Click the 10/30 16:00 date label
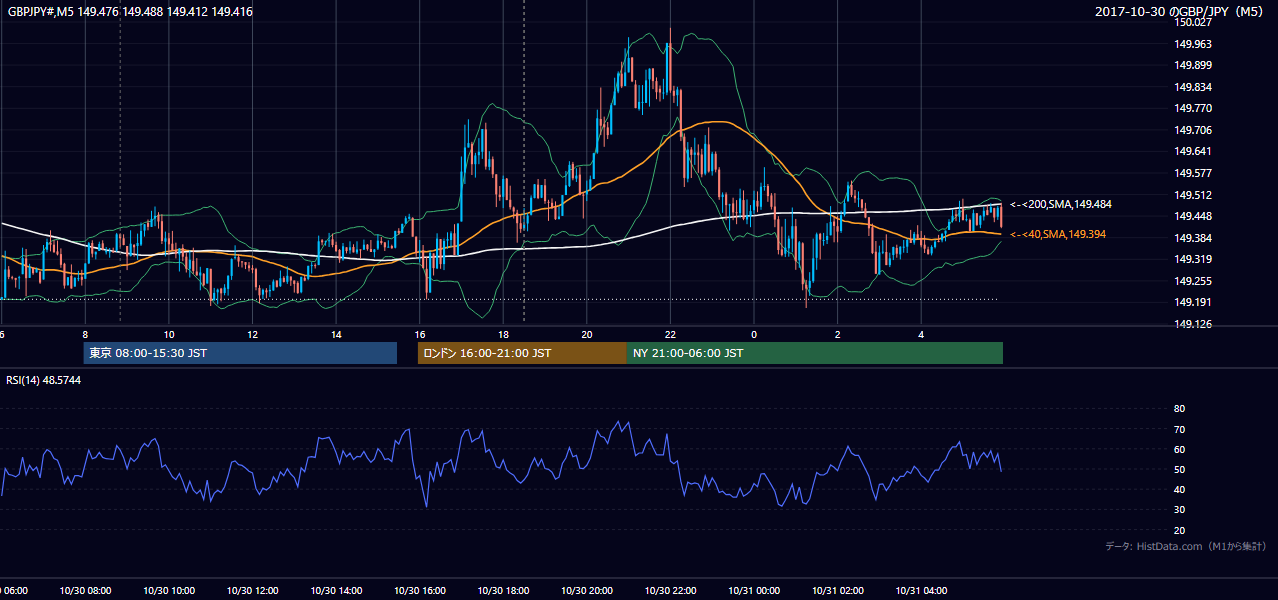1278x600 pixels. 420,591
